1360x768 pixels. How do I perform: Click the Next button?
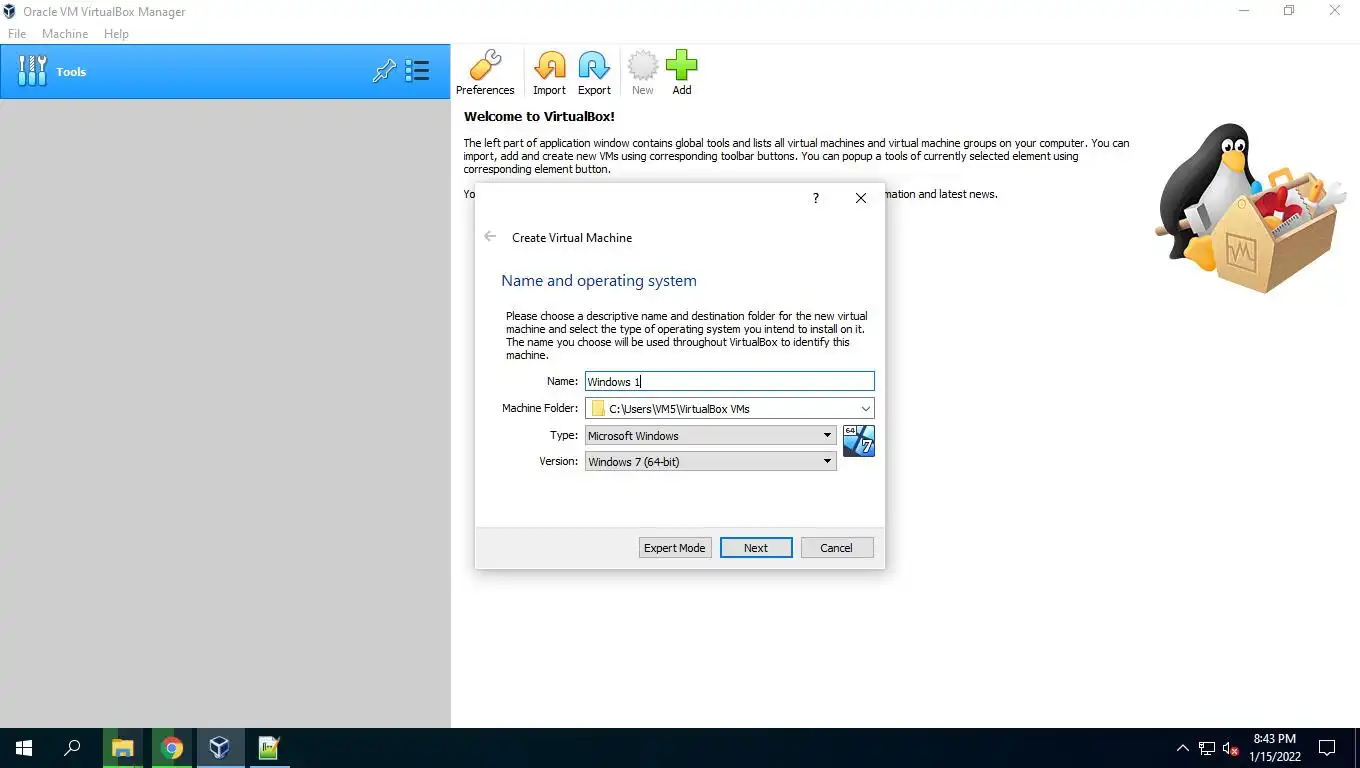[756, 548]
